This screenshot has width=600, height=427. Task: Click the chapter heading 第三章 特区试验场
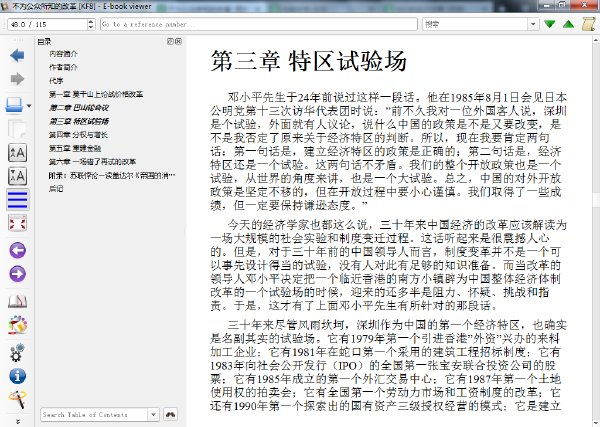click(308, 61)
